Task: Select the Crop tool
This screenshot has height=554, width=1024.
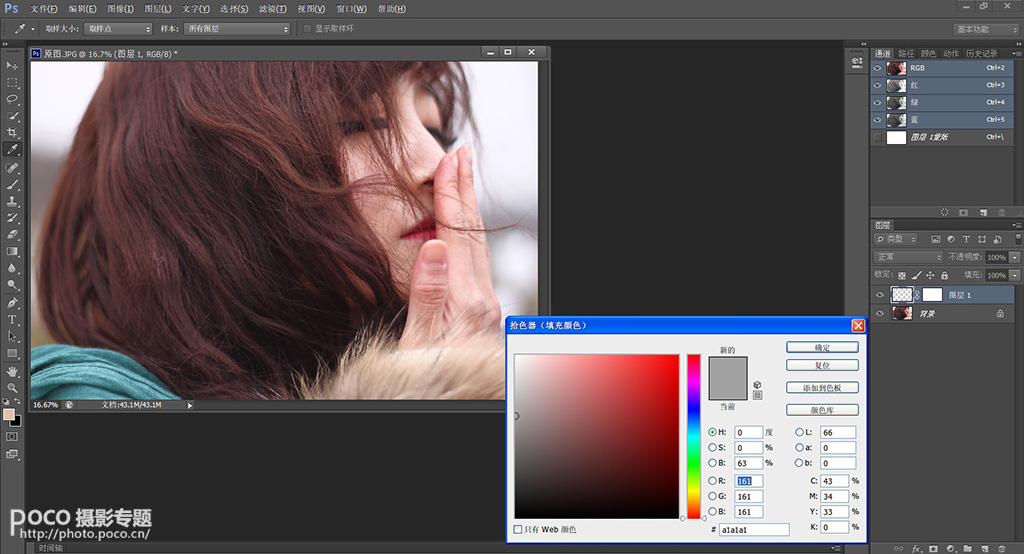Action: pyautogui.click(x=12, y=133)
